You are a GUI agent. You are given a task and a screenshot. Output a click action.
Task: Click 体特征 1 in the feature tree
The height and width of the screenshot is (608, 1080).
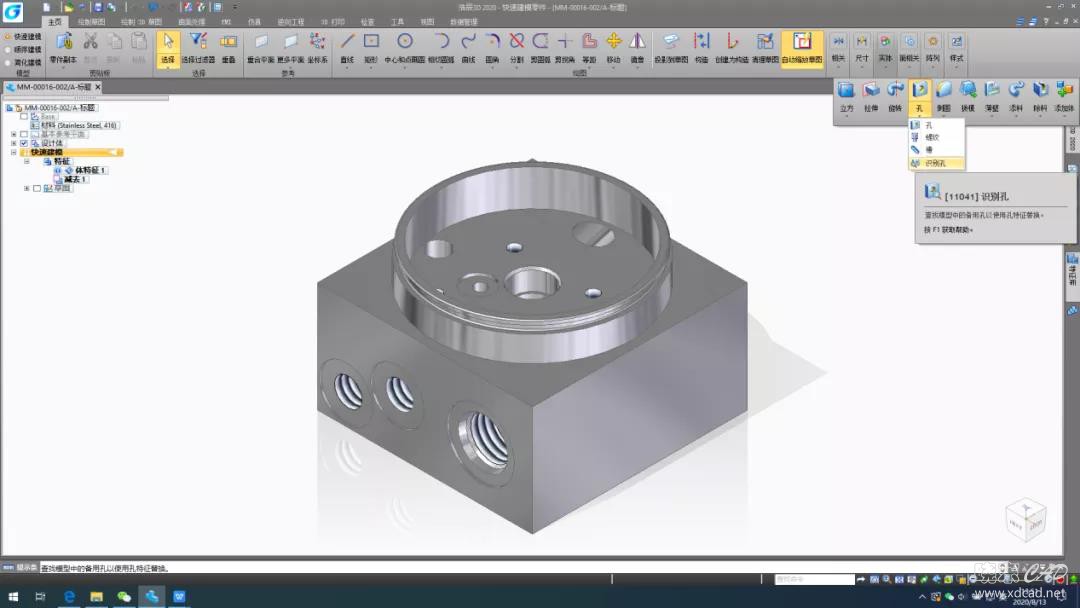(x=90, y=170)
